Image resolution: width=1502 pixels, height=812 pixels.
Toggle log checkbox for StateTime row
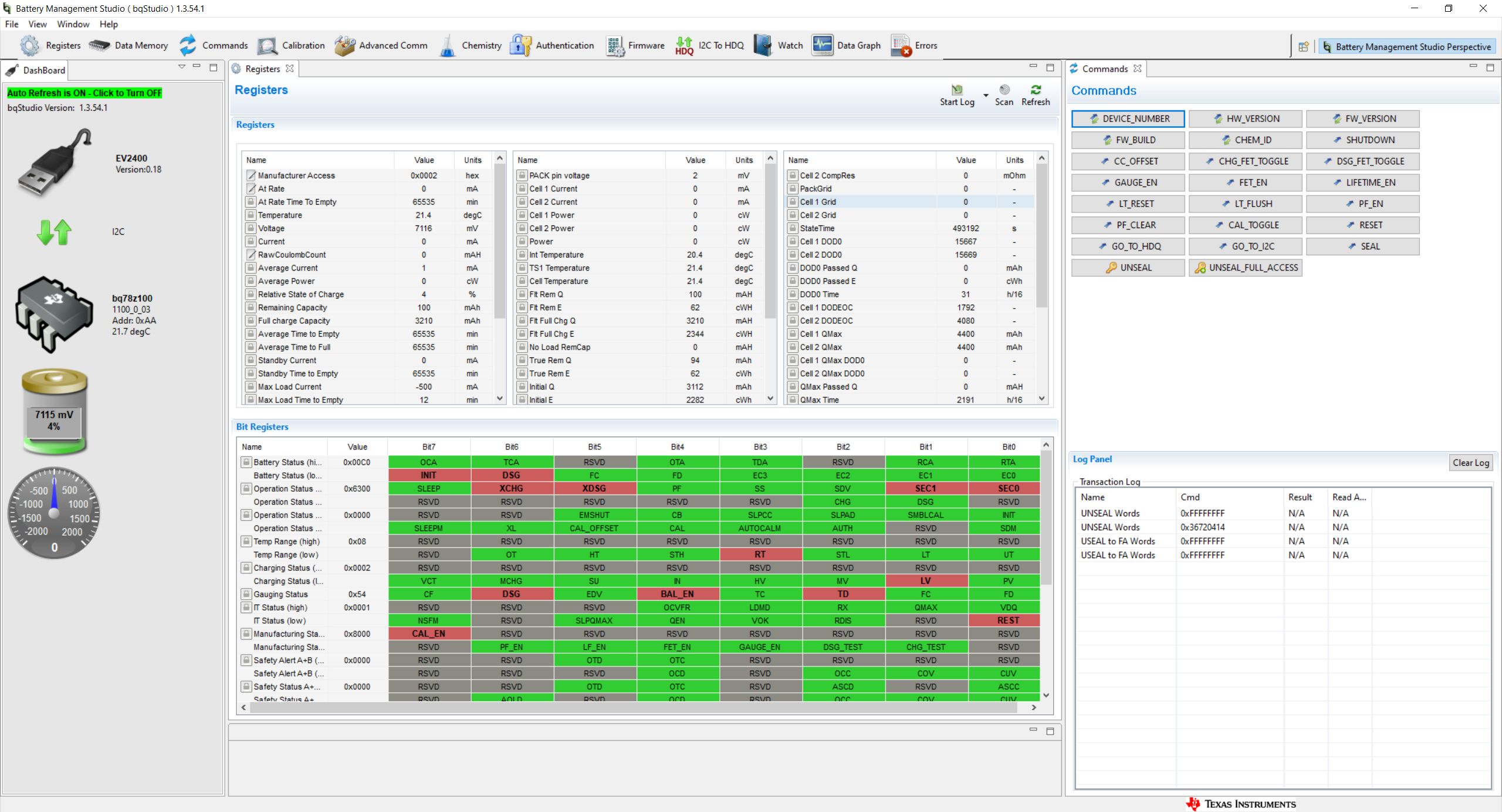[793, 228]
